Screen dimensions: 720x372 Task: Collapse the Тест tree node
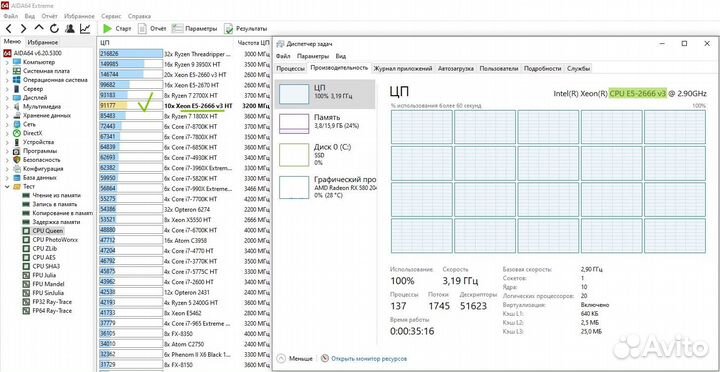(7, 186)
